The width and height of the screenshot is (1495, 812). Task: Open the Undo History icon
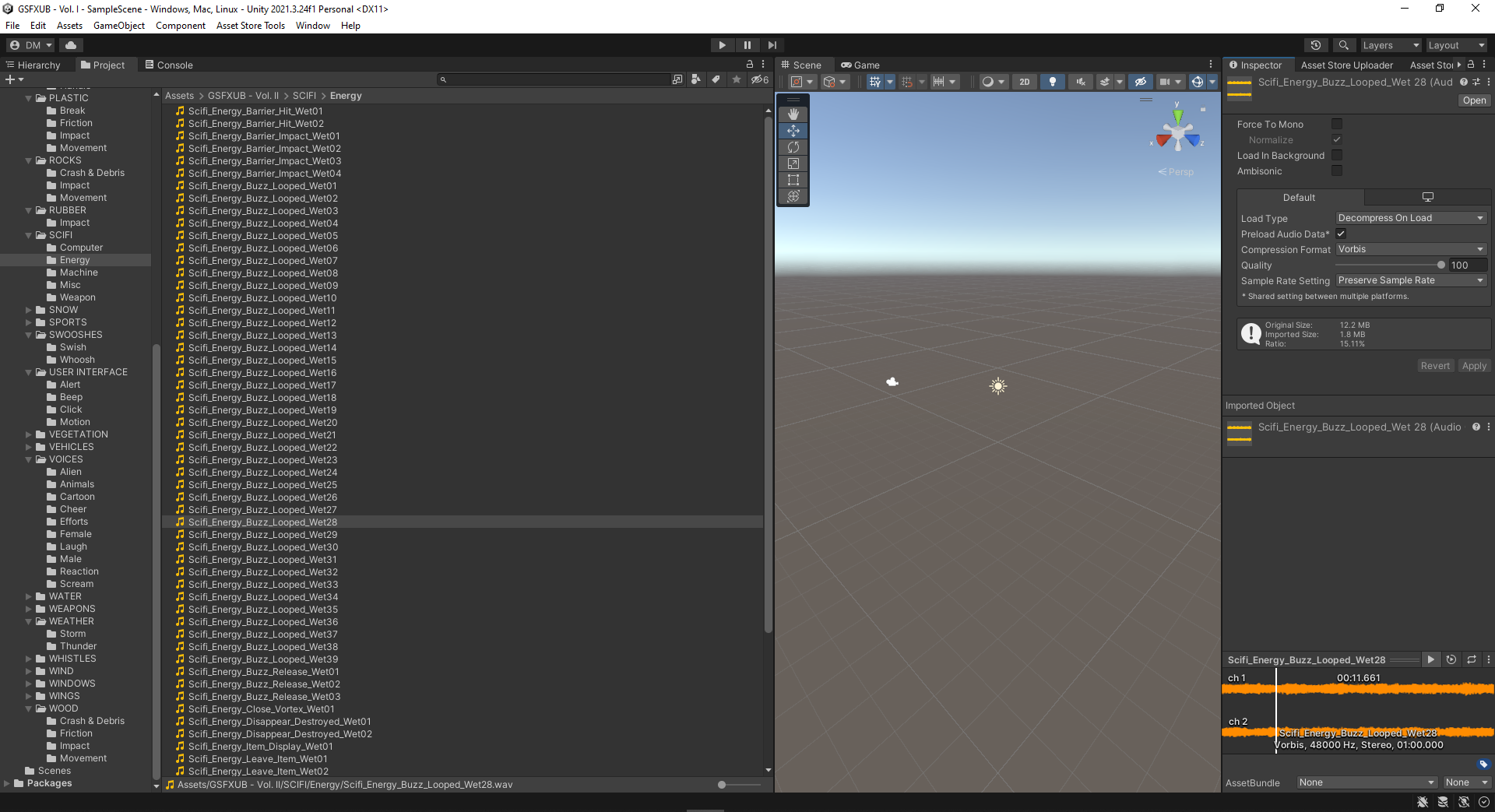(x=1316, y=45)
